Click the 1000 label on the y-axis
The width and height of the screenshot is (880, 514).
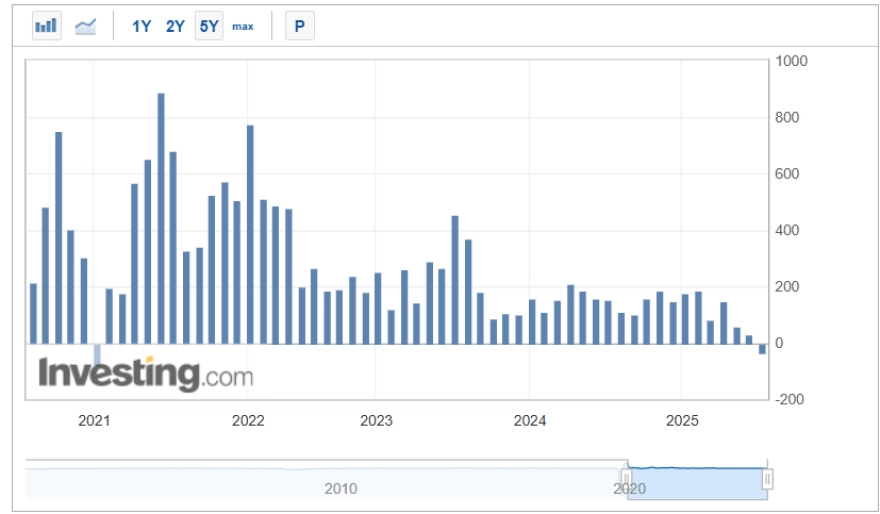(x=794, y=61)
